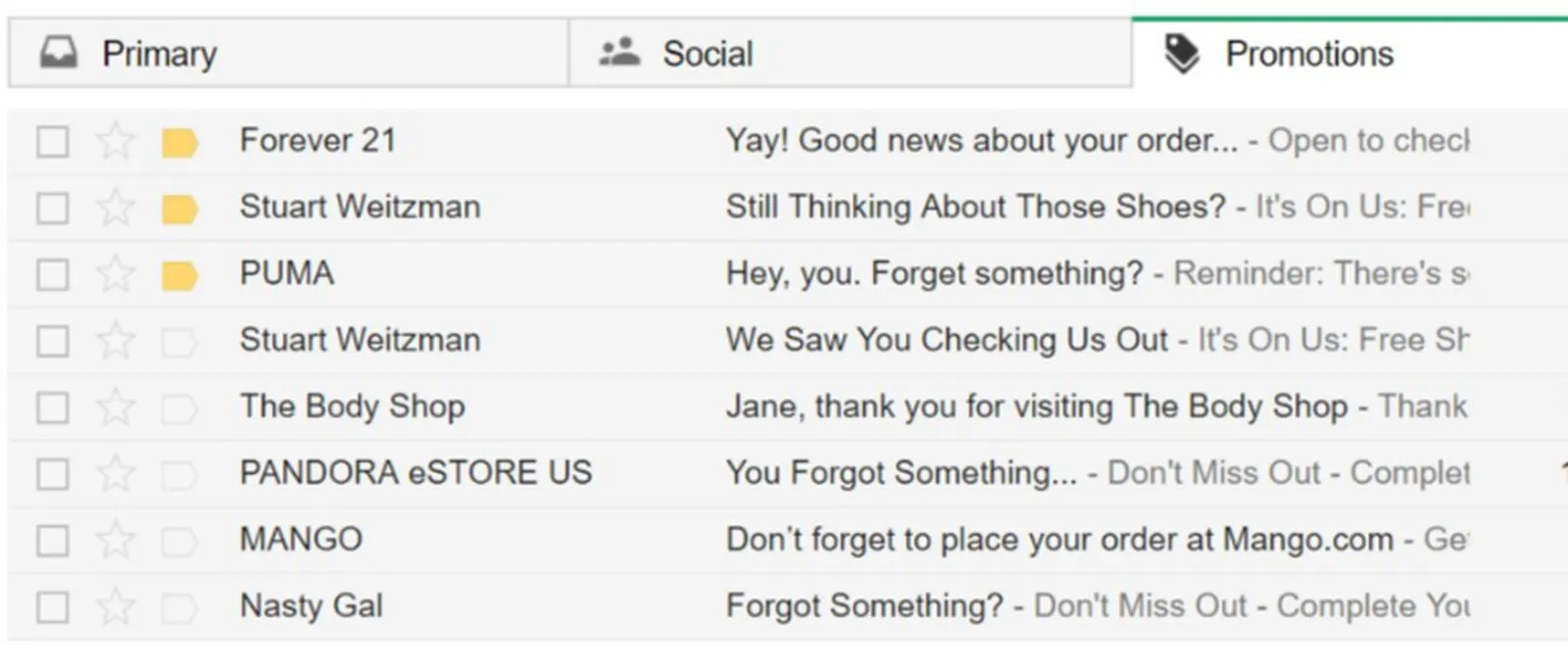Viewport: 1568px width, 672px height.
Task: Open the Nasty Gal 'Forgot Something?' message
Action: pyautogui.click(x=863, y=606)
